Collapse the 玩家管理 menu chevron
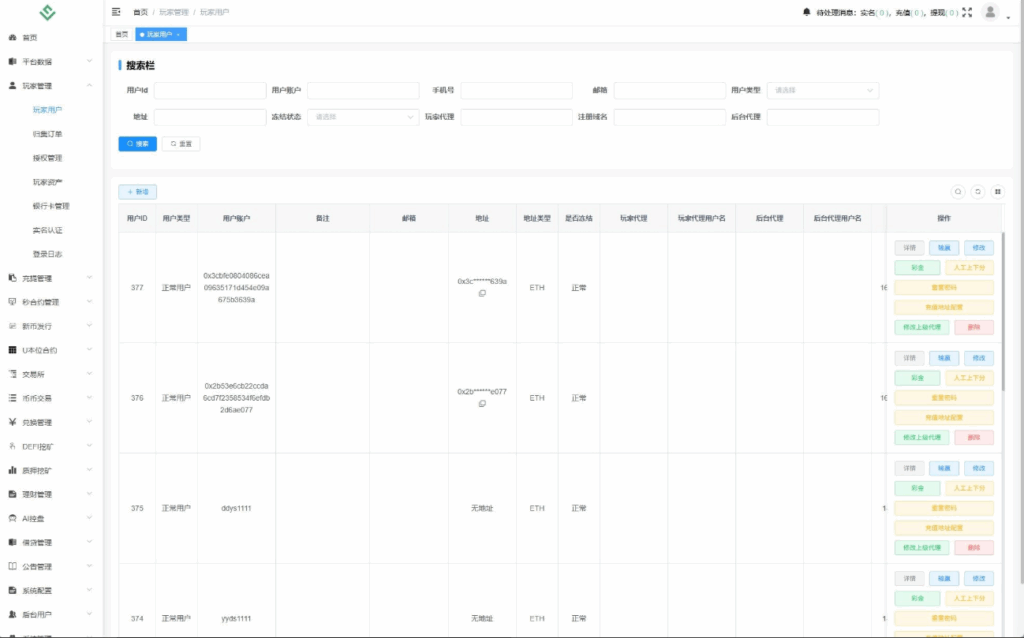Viewport: 1024px width, 638px height. pyautogui.click(x=89, y=86)
